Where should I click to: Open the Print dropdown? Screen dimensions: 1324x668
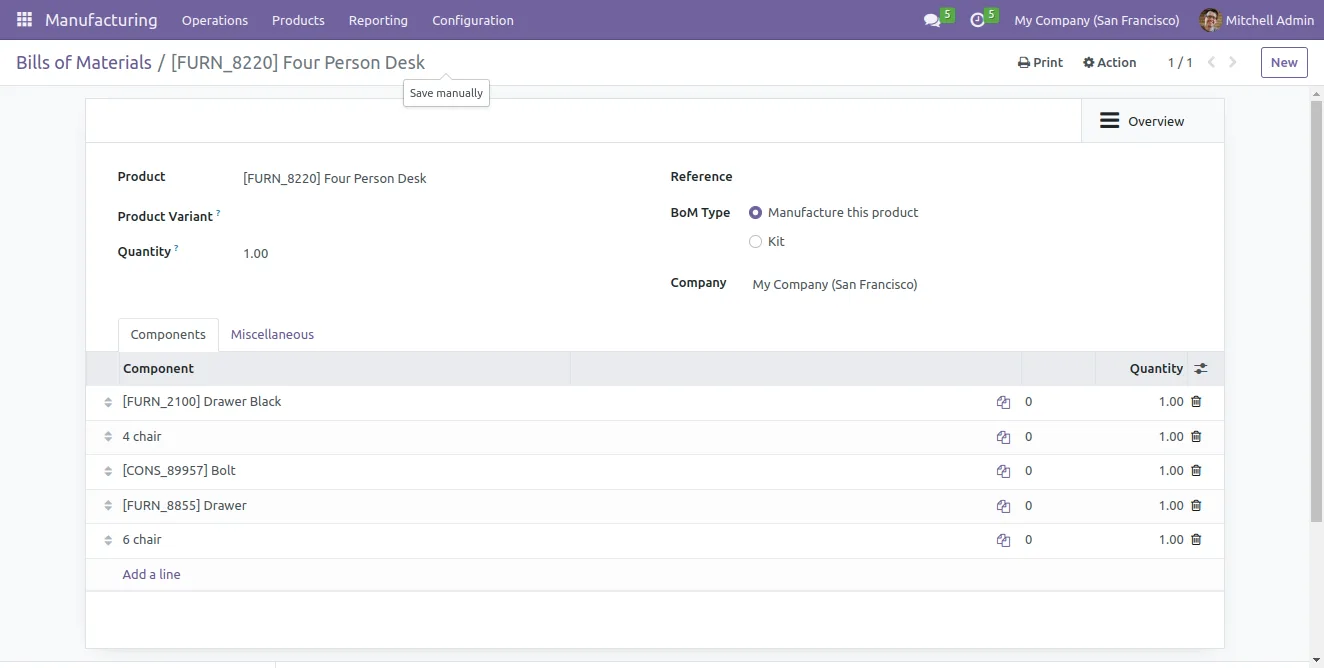coord(1040,62)
